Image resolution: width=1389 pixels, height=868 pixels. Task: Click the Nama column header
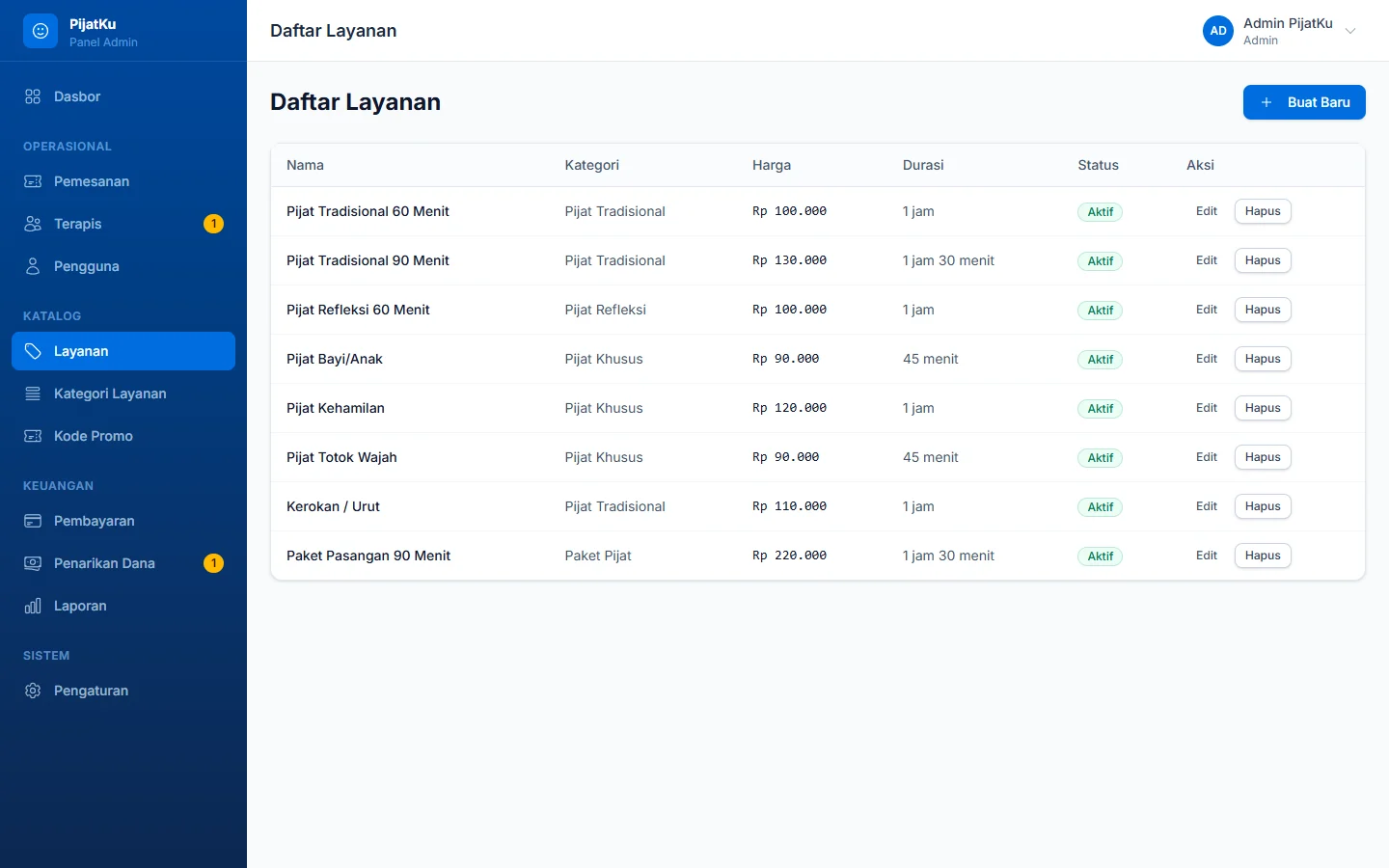click(x=305, y=165)
